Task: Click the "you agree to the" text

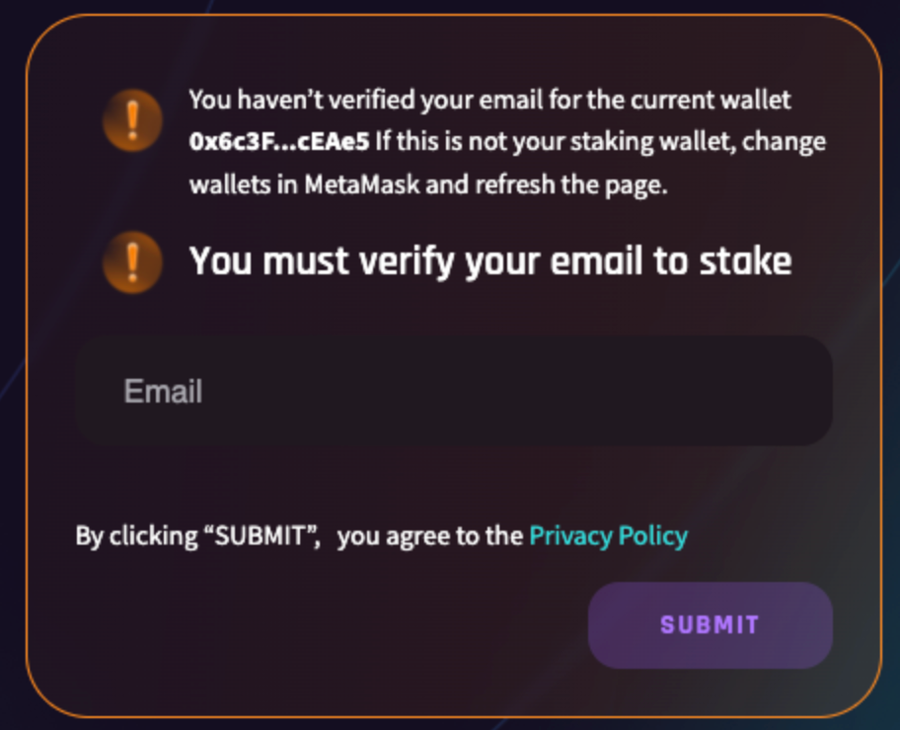Action: (430, 536)
